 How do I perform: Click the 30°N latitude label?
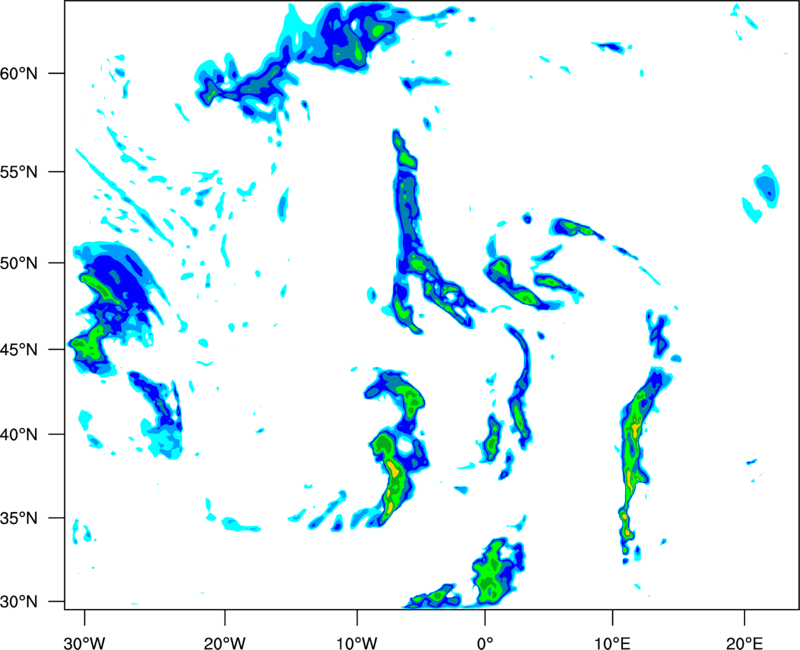coord(19,602)
